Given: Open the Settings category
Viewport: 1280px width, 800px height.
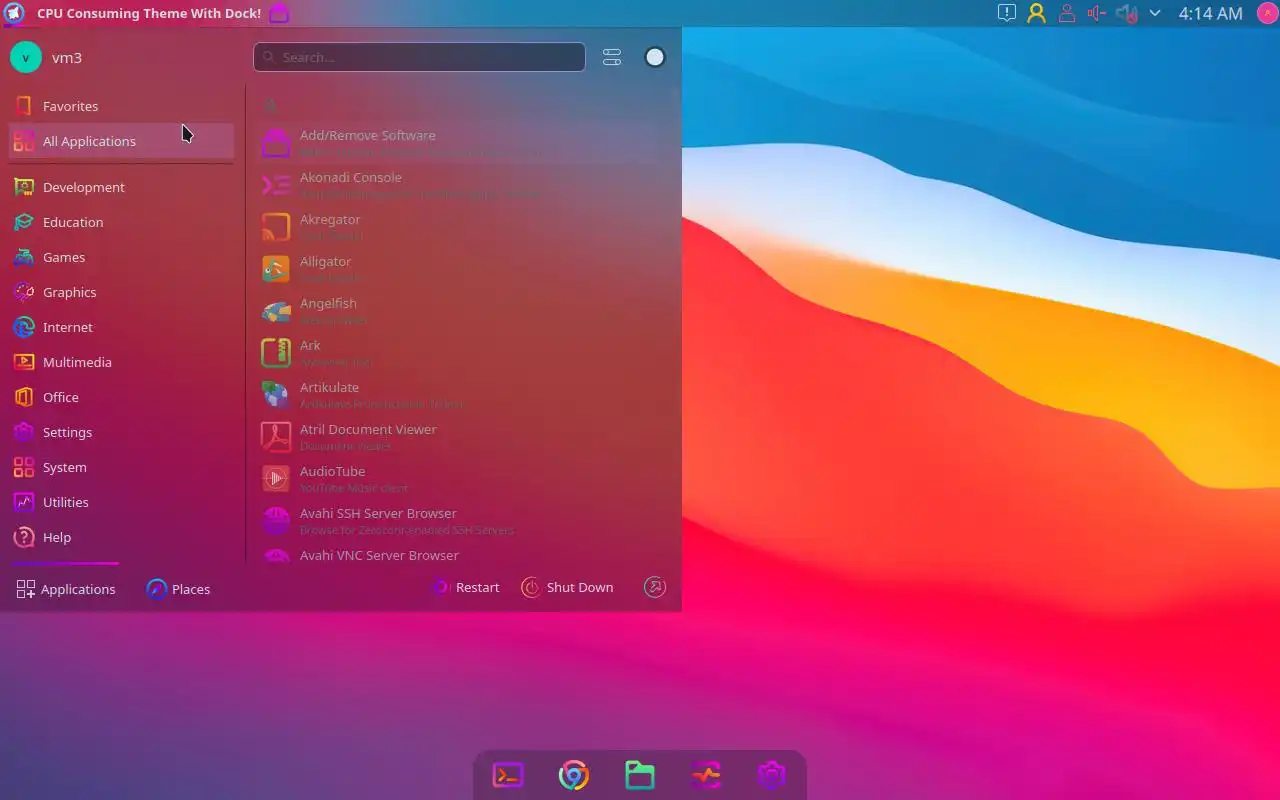Looking at the screenshot, I should pyautogui.click(x=122, y=432).
